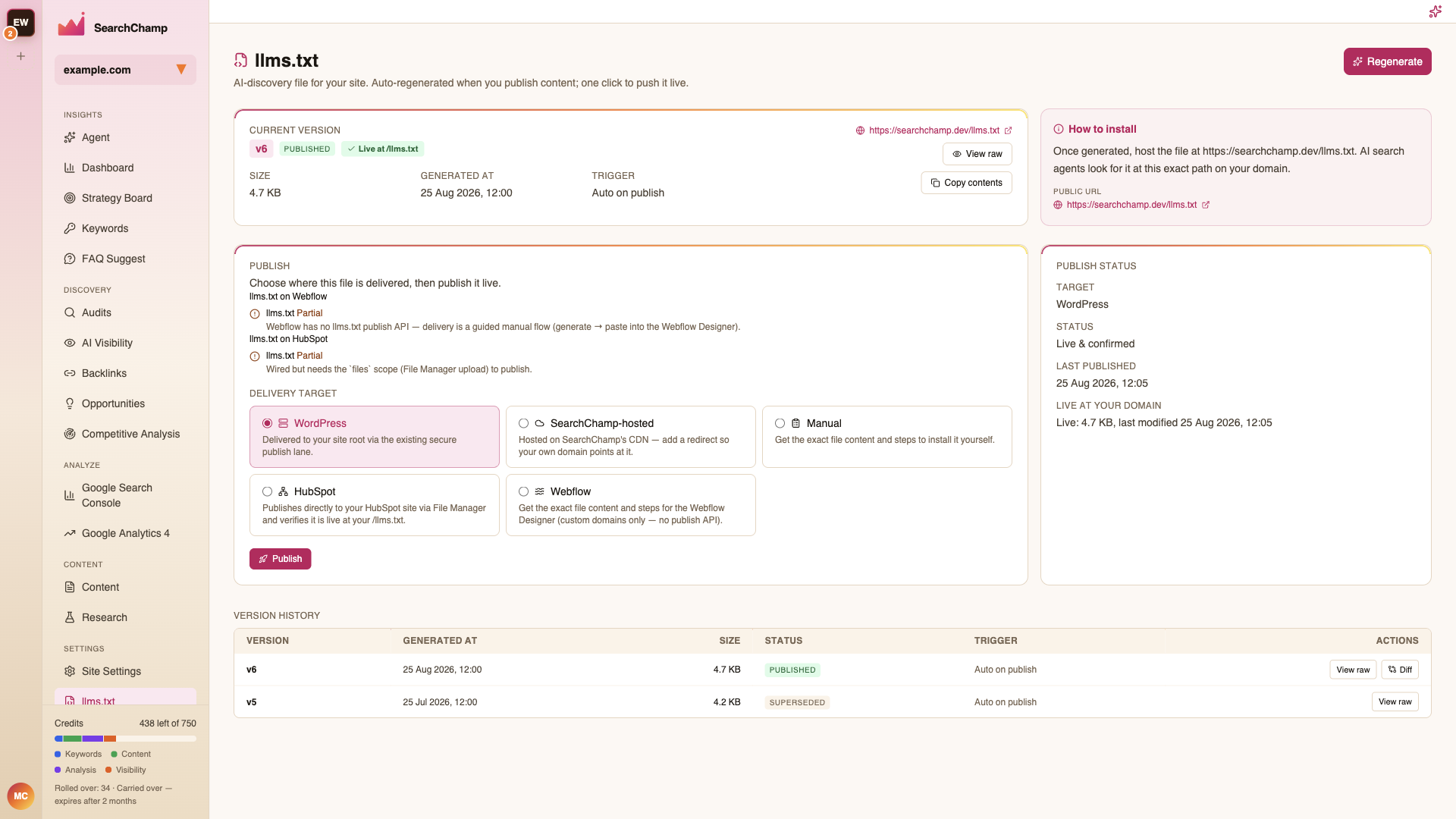Select the SearchChamp-hosted radio option

pos(523,423)
